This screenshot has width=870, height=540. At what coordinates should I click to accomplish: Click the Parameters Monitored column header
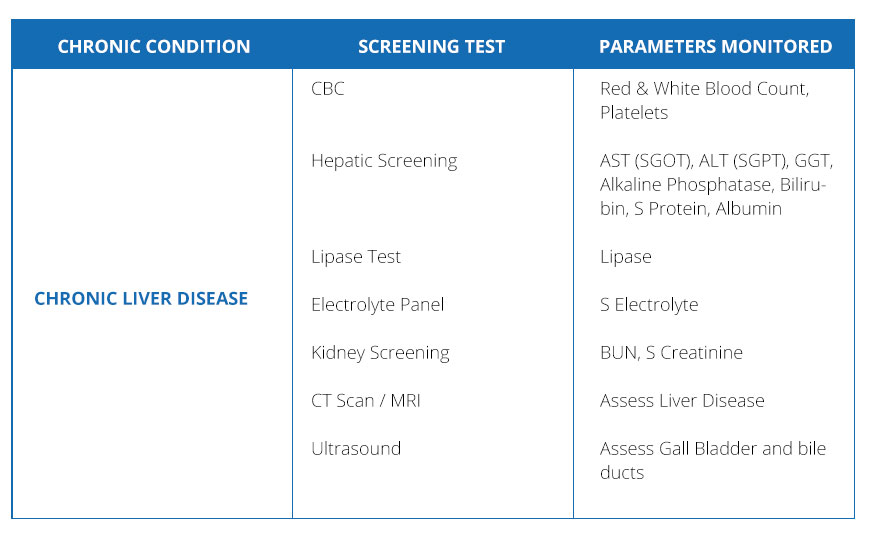(715, 46)
